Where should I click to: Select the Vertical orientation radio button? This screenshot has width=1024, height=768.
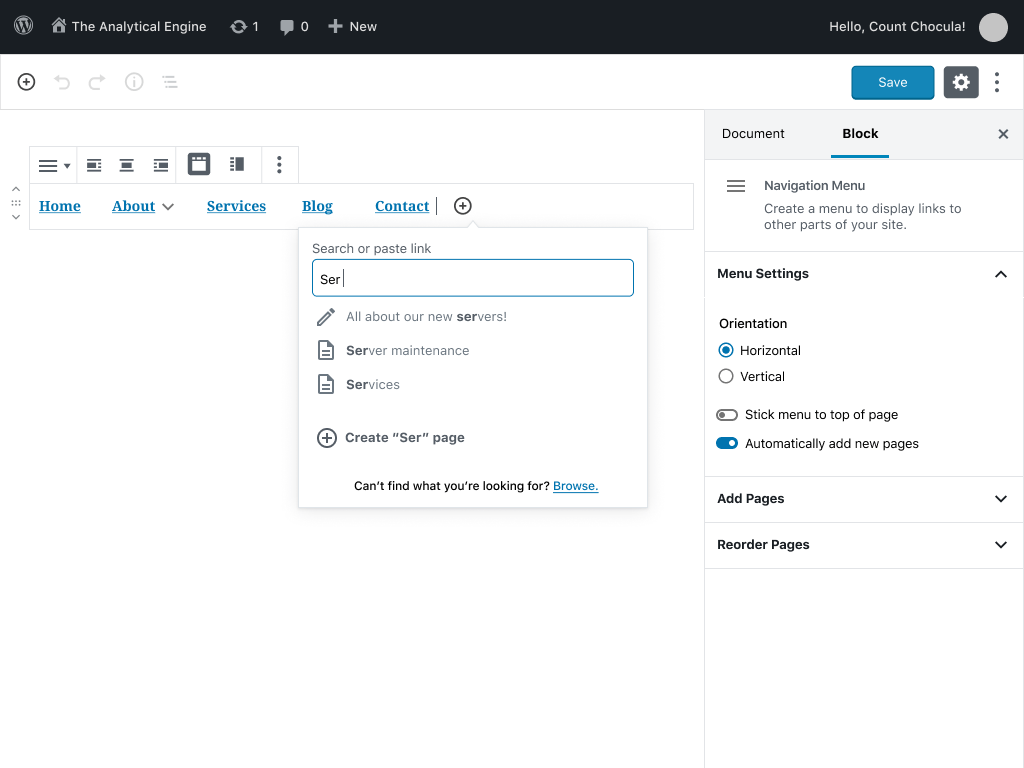726,377
